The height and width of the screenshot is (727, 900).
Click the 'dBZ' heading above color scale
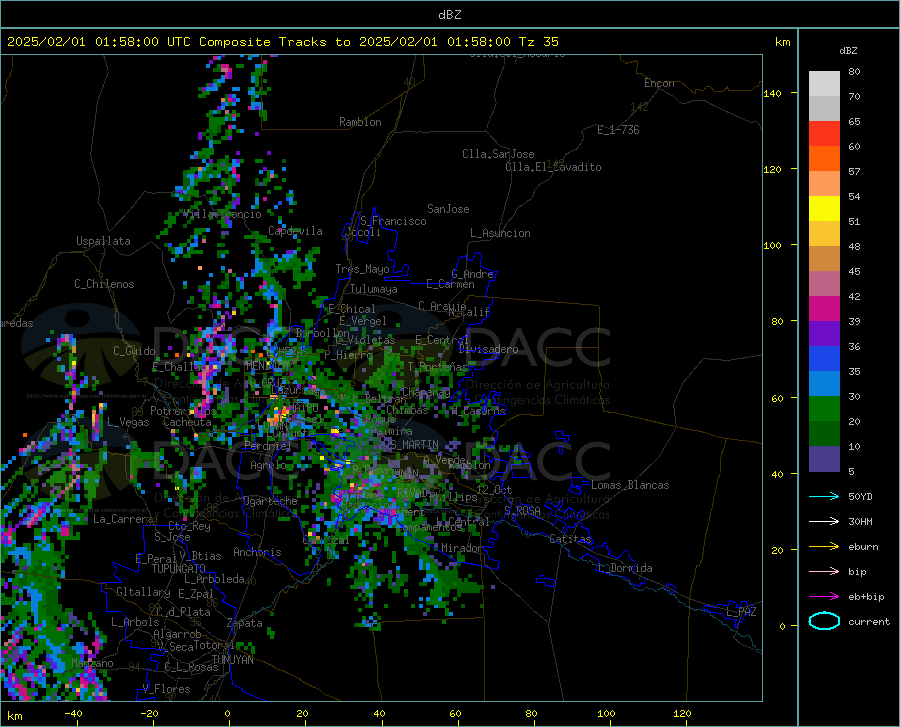848,50
